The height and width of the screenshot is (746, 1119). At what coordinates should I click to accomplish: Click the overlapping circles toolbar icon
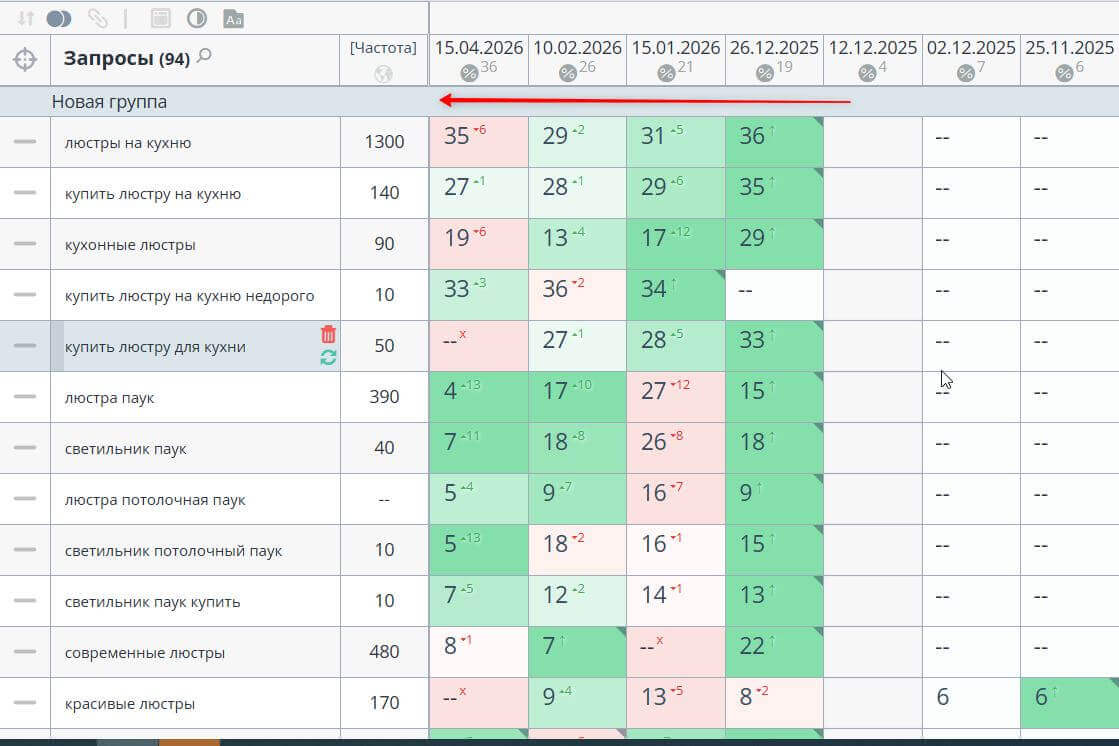point(59,18)
